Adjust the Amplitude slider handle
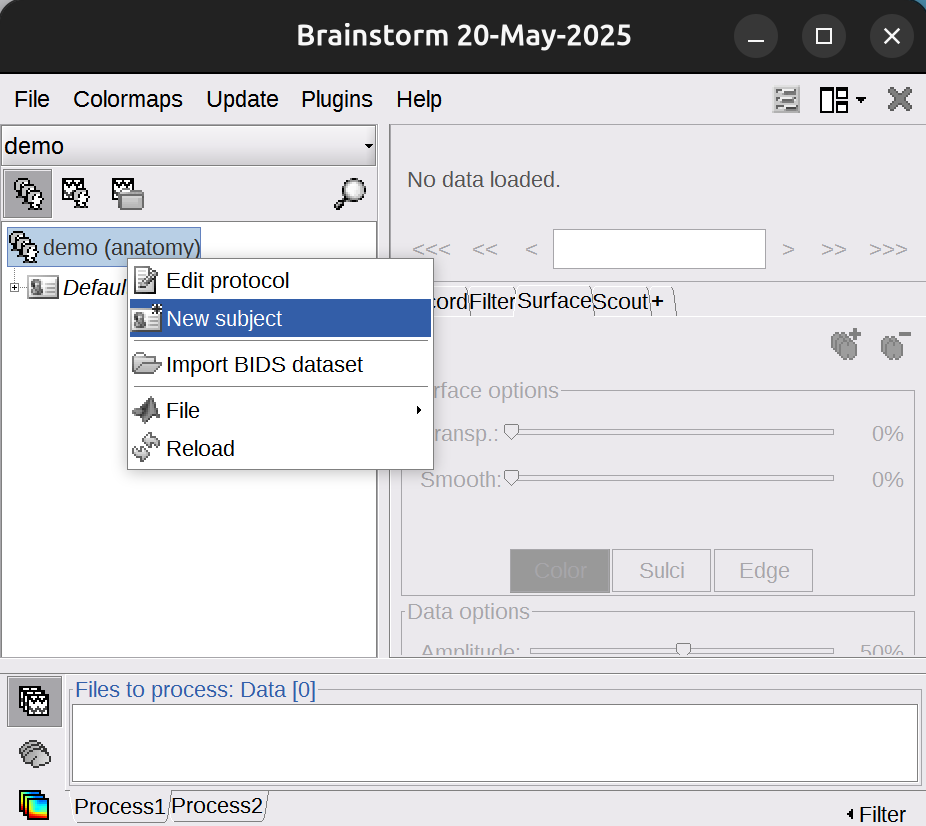Image resolution: width=926 pixels, height=826 pixels. tap(683, 649)
